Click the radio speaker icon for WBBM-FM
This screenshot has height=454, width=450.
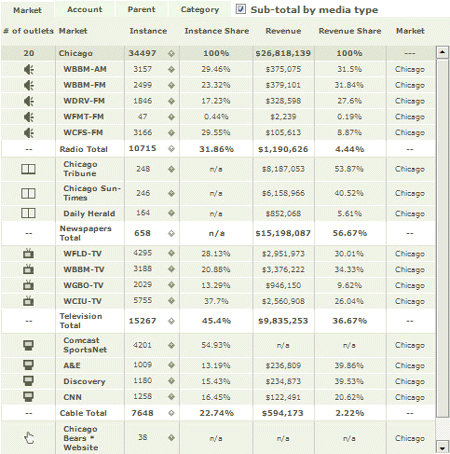point(29,85)
